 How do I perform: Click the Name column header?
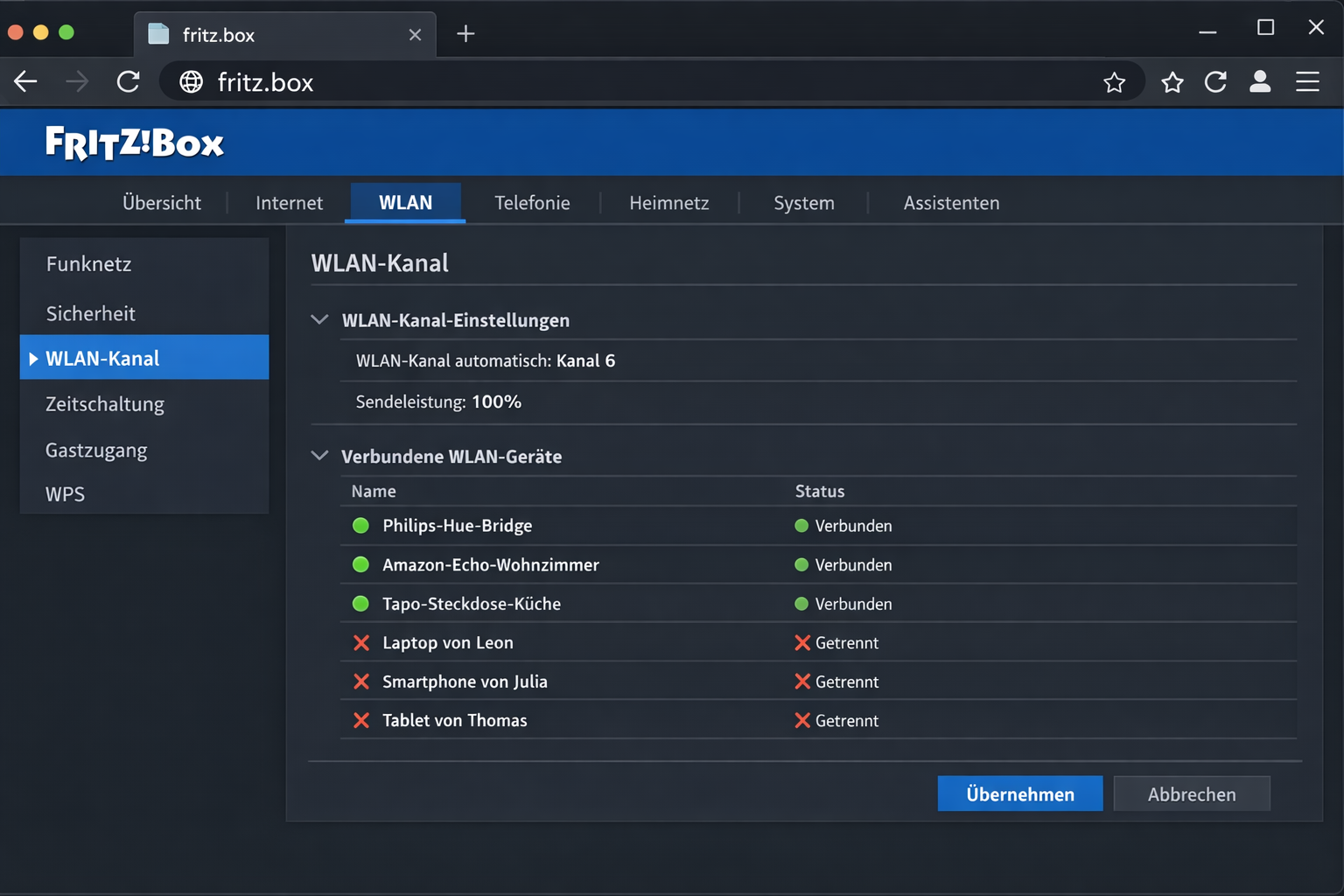point(374,492)
